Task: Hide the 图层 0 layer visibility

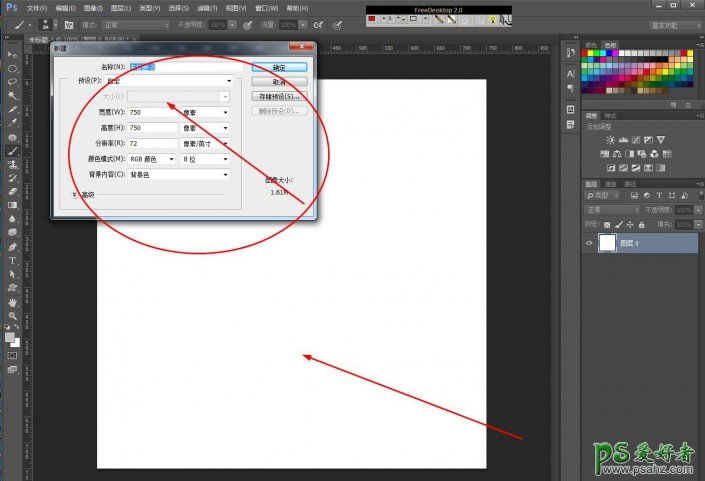Action: tap(589, 243)
